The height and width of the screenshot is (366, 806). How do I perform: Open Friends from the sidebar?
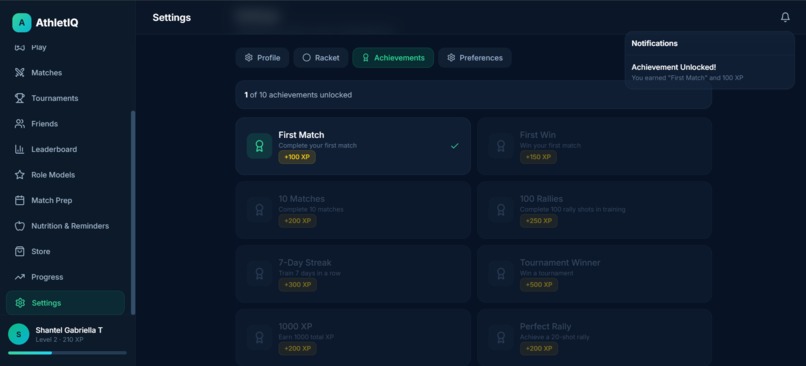(65, 124)
